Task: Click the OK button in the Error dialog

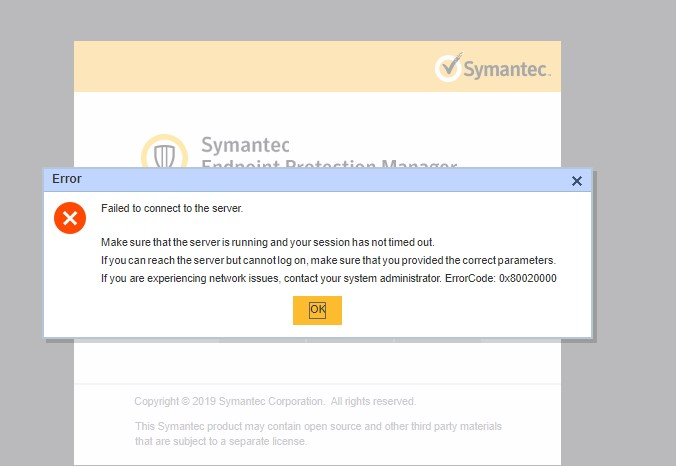Action: (x=317, y=310)
